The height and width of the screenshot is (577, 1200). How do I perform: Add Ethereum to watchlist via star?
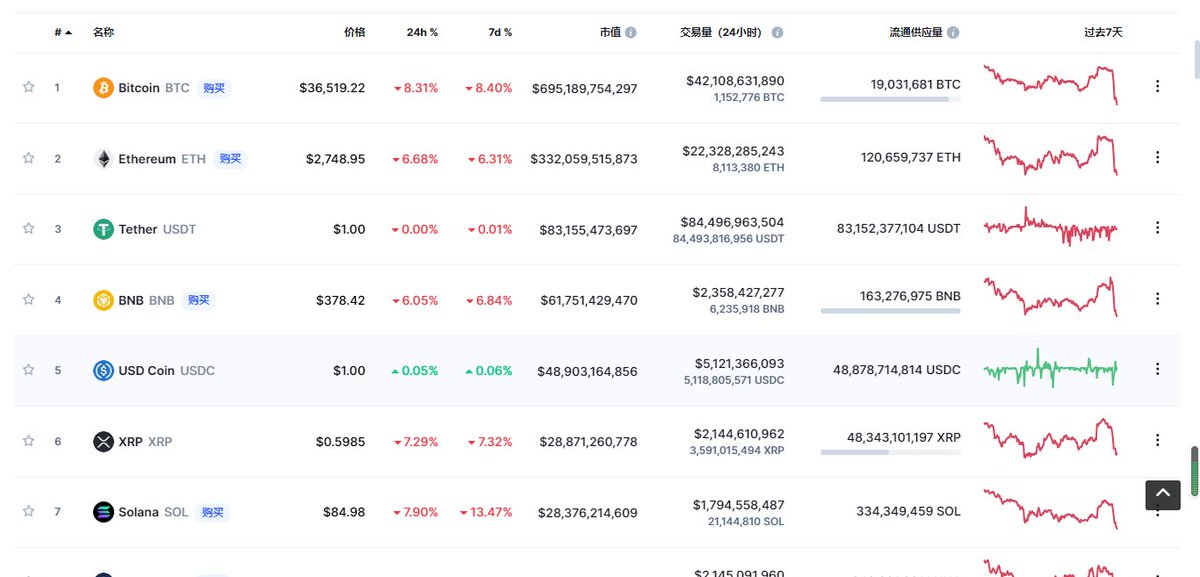click(28, 158)
